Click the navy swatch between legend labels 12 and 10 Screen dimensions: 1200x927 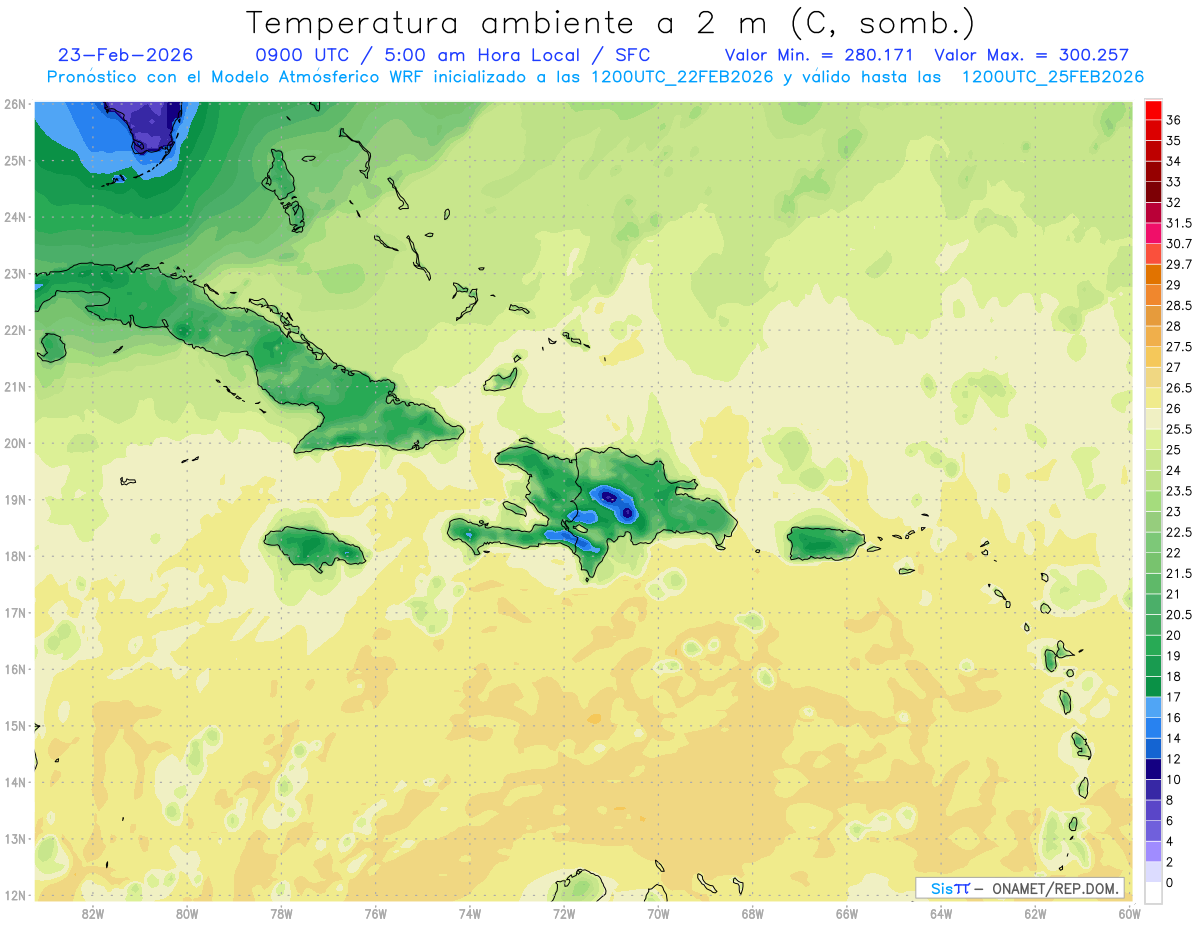pos(1153,768)
